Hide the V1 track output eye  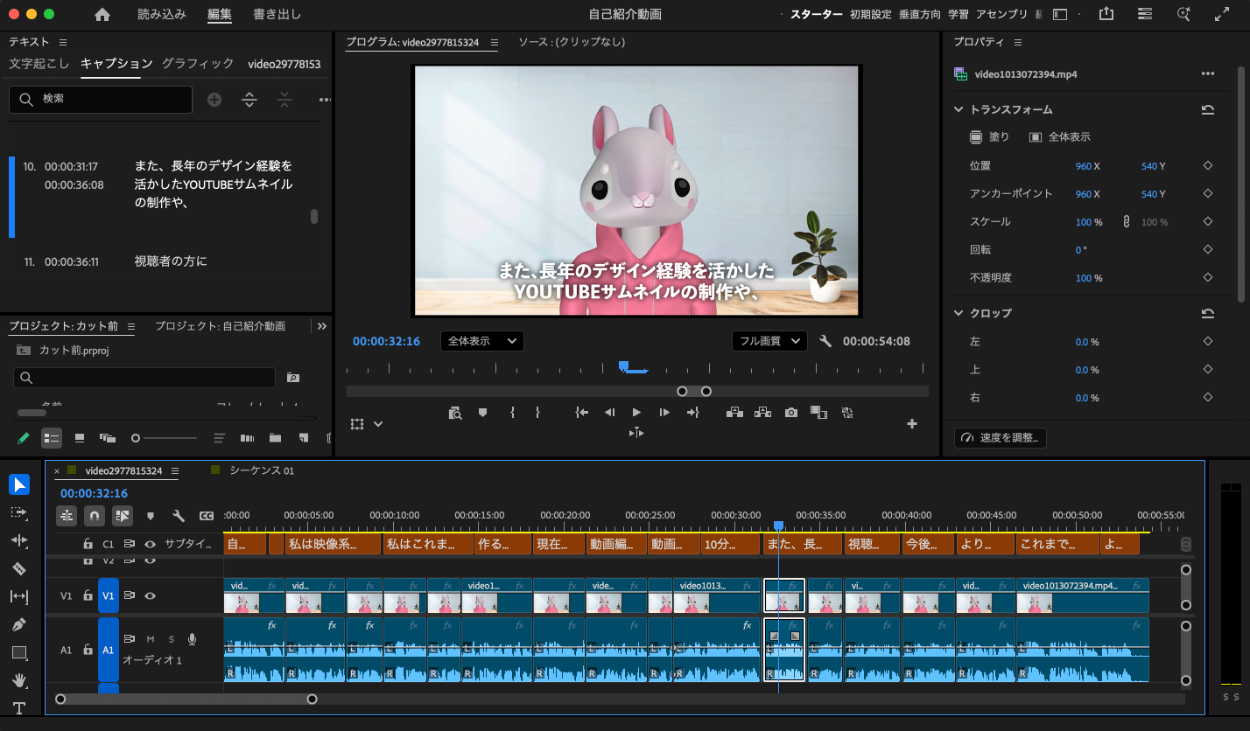click(150, 596)
